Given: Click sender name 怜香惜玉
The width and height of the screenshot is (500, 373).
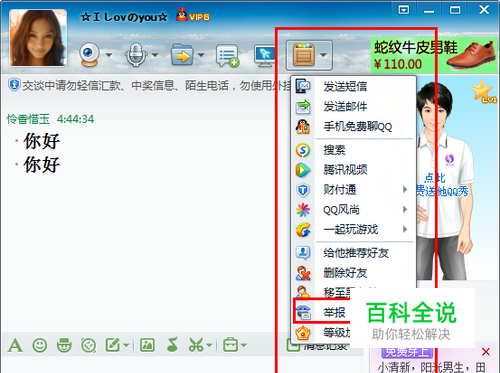Looking at the screenshot, I should point(28,119).
